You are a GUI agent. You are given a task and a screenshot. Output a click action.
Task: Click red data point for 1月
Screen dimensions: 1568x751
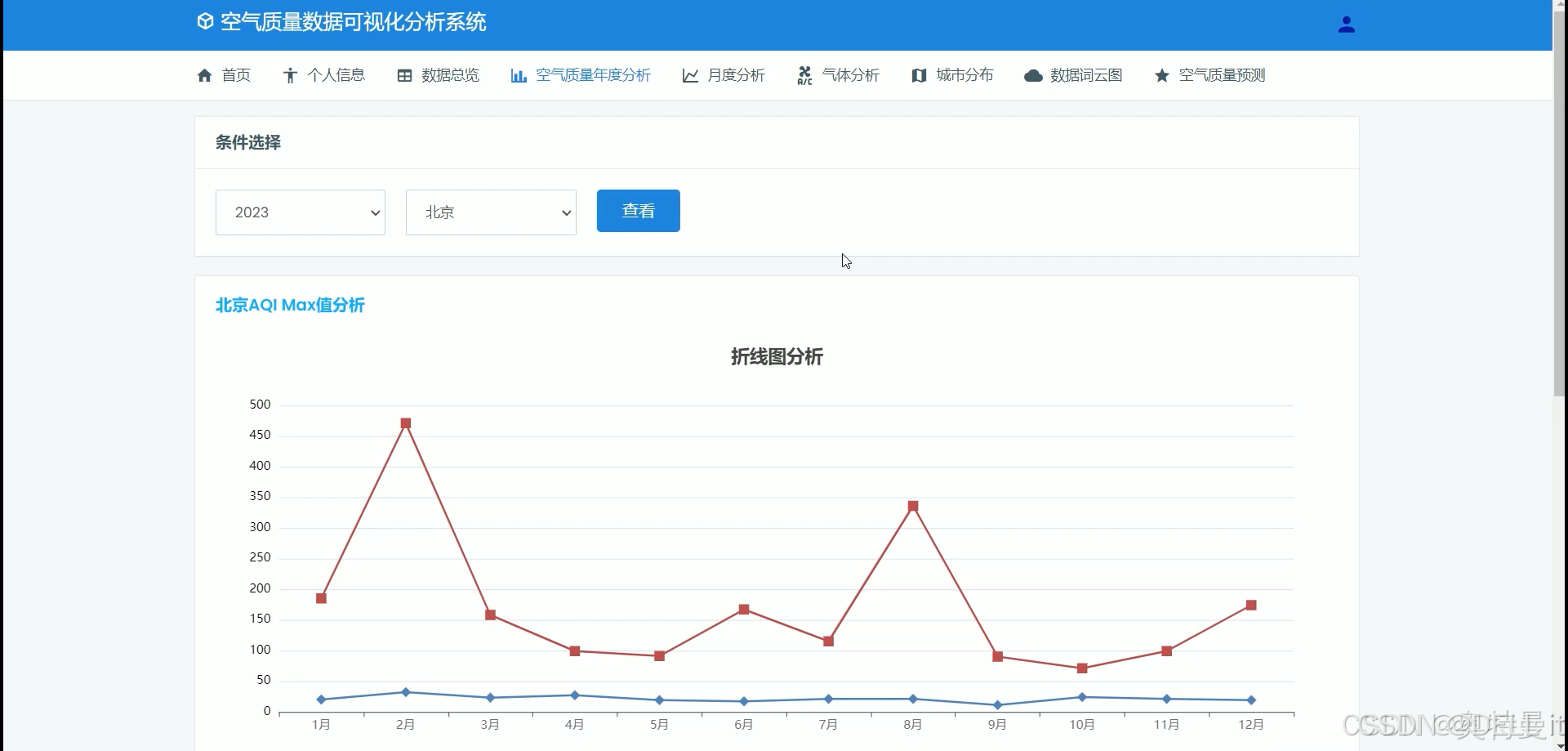click(321, 598)
